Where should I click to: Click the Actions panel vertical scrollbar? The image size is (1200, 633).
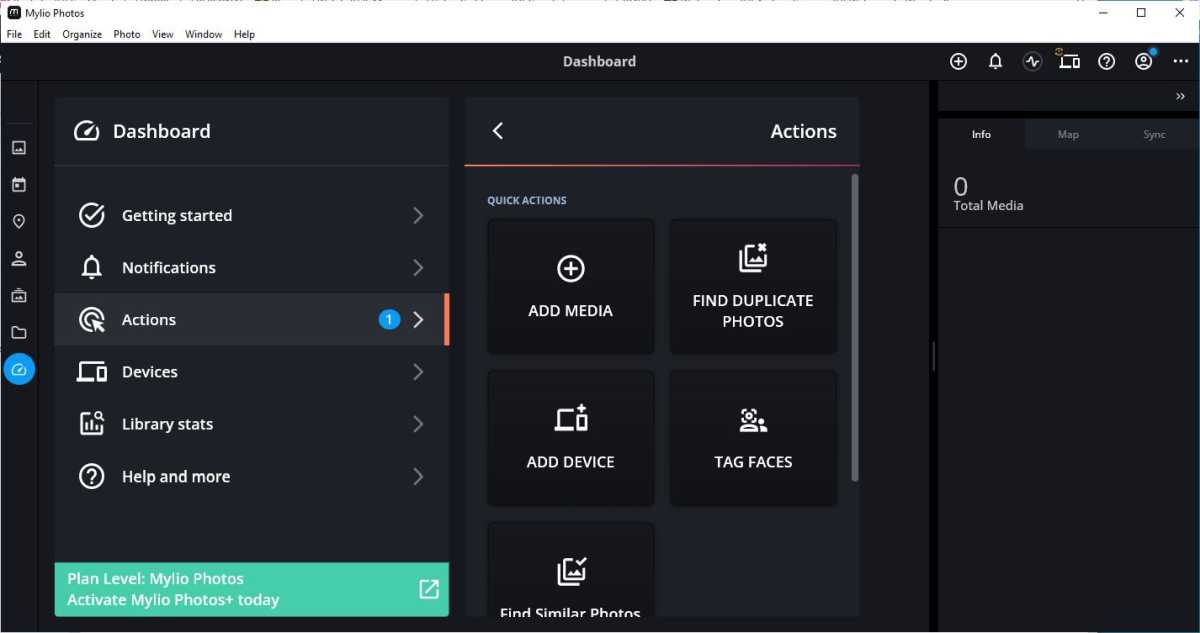click(855, 327)
